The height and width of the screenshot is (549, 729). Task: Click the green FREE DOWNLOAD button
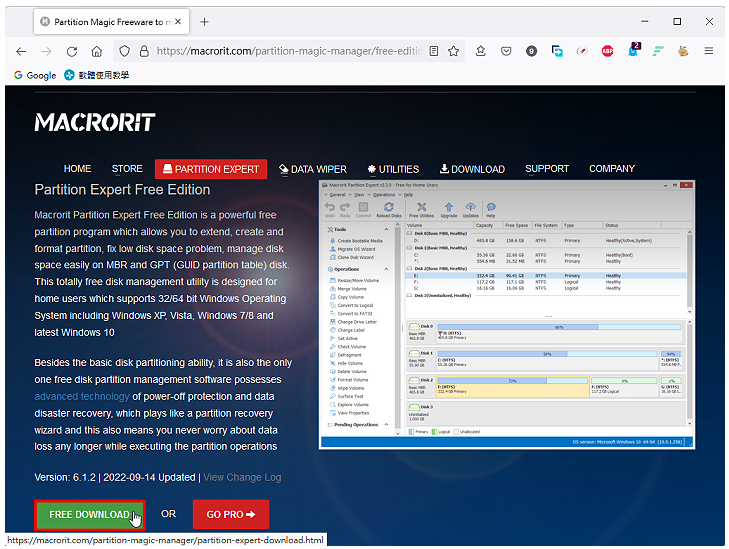point(90,515)
